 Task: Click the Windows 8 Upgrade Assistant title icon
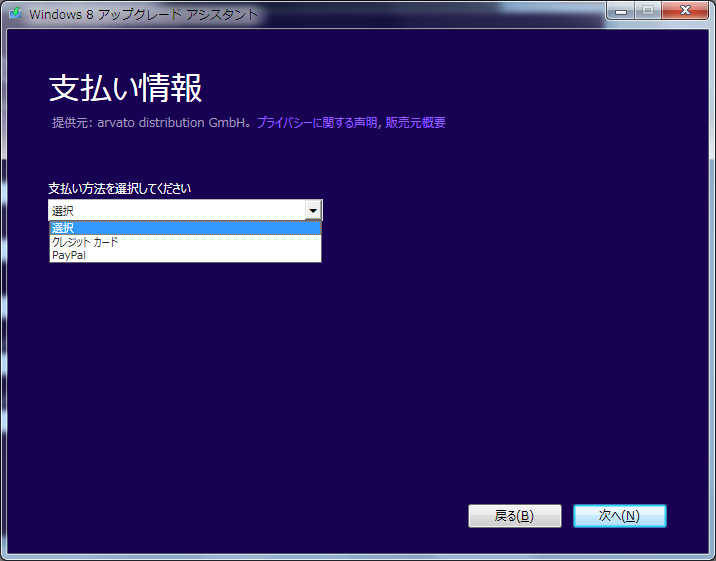point(16,13)
